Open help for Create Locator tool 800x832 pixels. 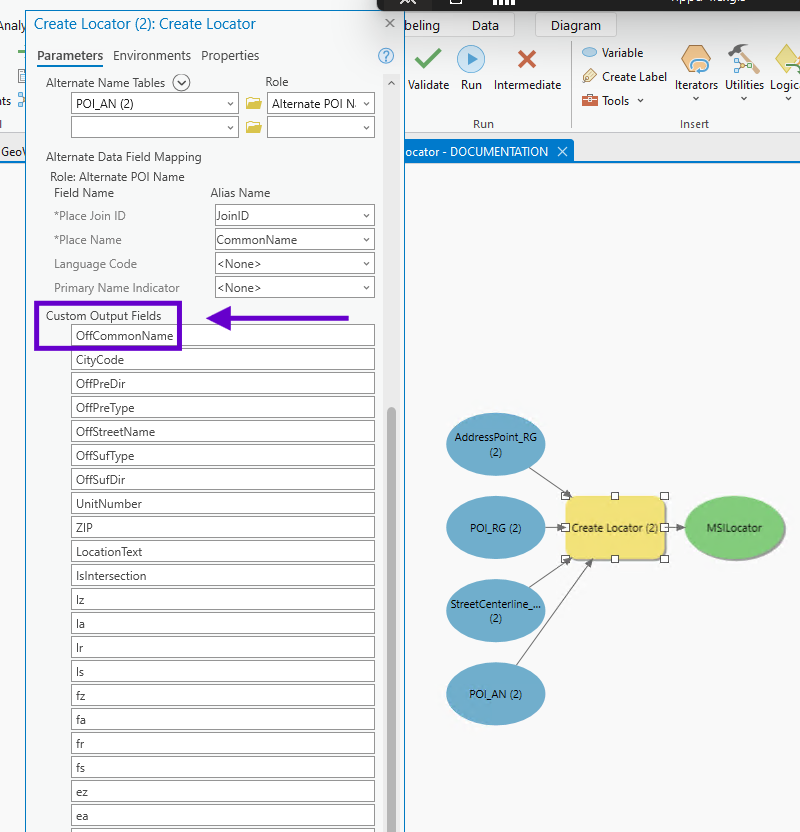pos(386,56)
